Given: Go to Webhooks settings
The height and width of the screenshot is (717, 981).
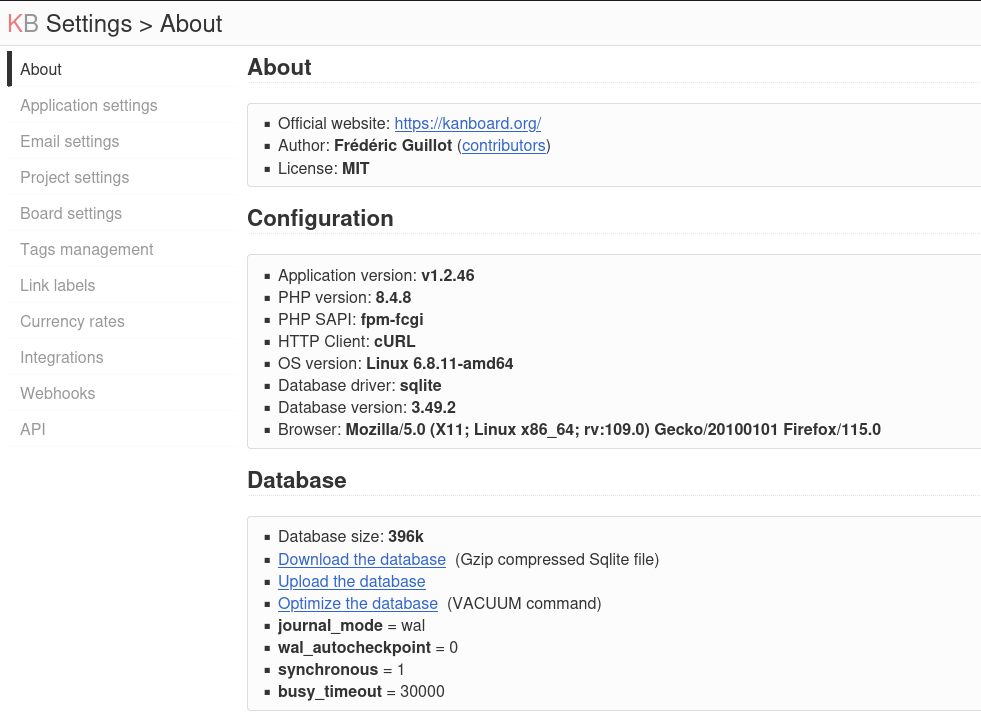Looking at the screenshot, I should point(58,394).
